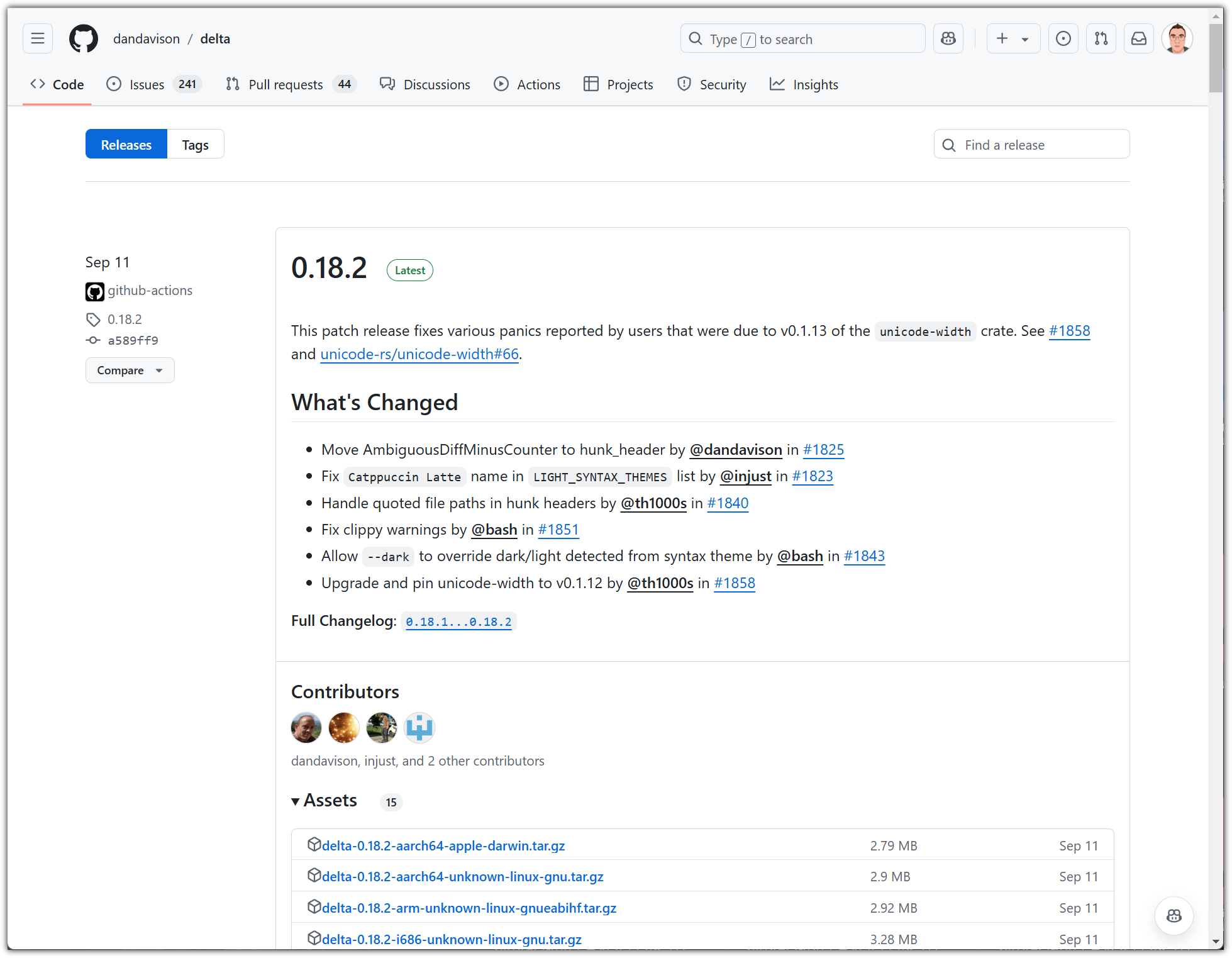Screen dimensions: 1232x958
Task: Open Copilot chat icon in header
Action: tap(948, 39)
